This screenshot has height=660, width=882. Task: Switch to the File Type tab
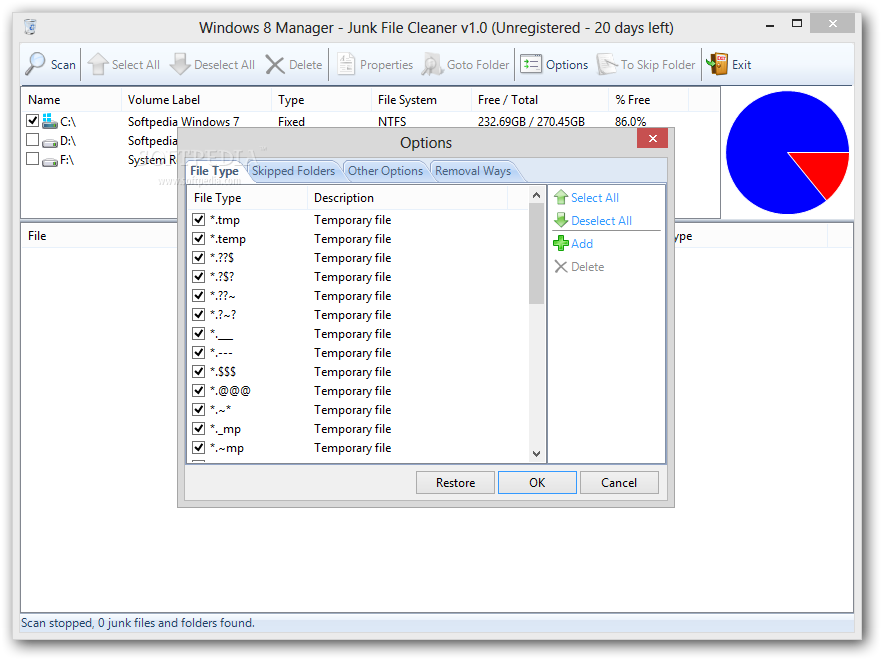pos(214,170)
